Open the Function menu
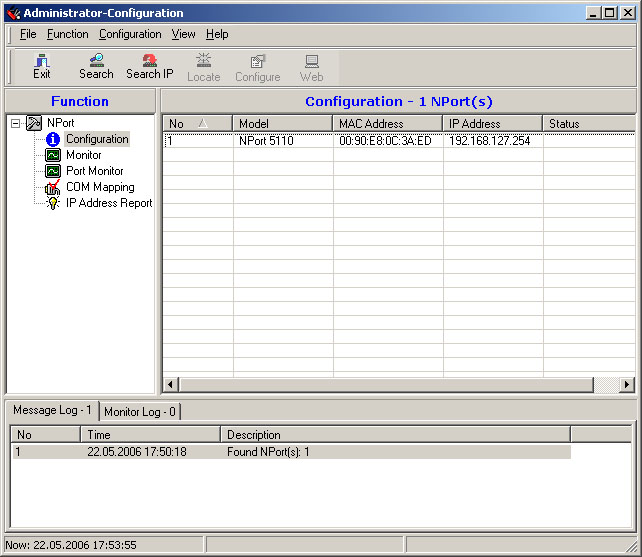The width and height of the screenshot is (642, 557). [x=67, y=34]
